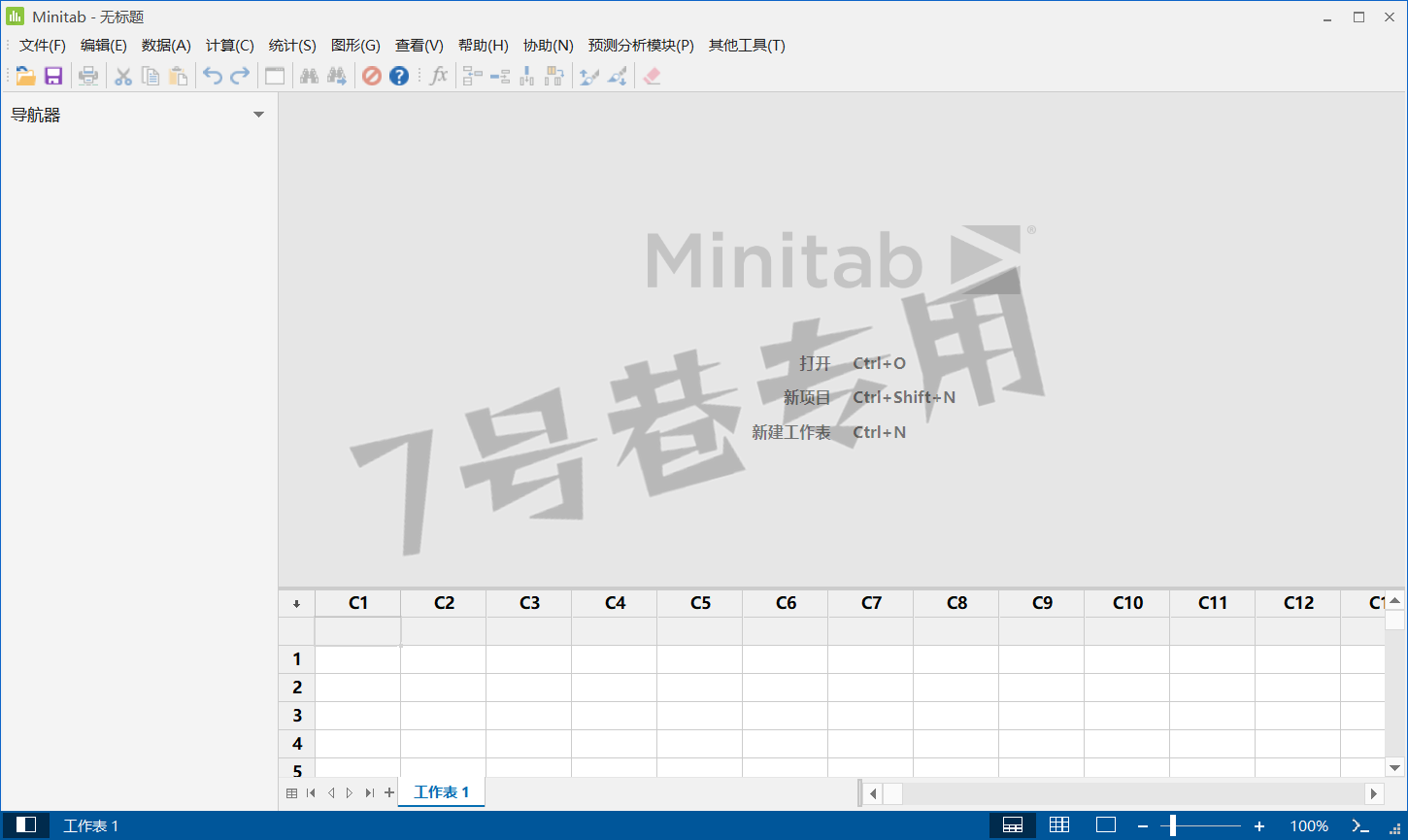This screenshot has width=1408, height=840.
Task: Switch to split output and worksheet view
Action: [x=1013, y=824]
